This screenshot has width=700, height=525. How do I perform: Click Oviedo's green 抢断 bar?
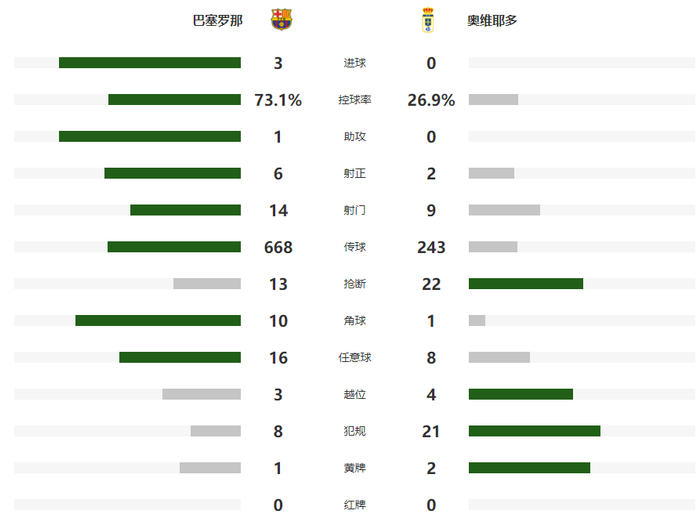tap(525, 284)
